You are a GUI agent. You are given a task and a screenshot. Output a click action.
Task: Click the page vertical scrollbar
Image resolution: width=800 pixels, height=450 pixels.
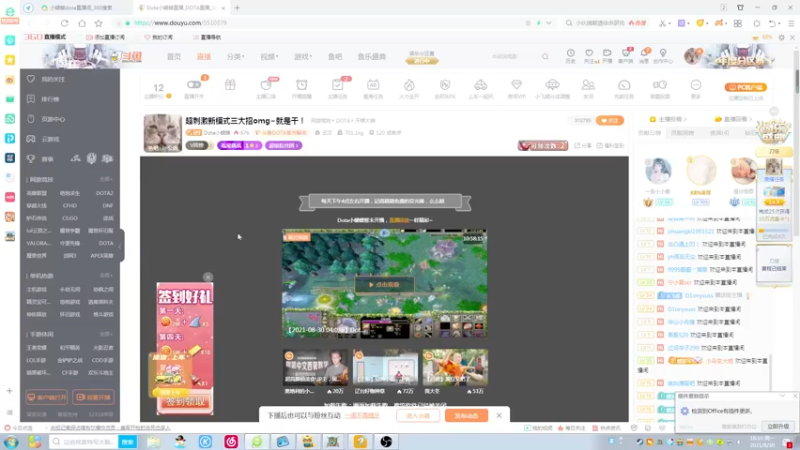(x=796, y=82)
